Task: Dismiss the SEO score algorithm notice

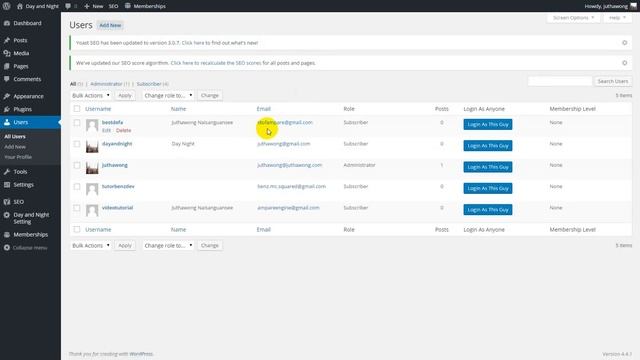Action: coord(624,63)
